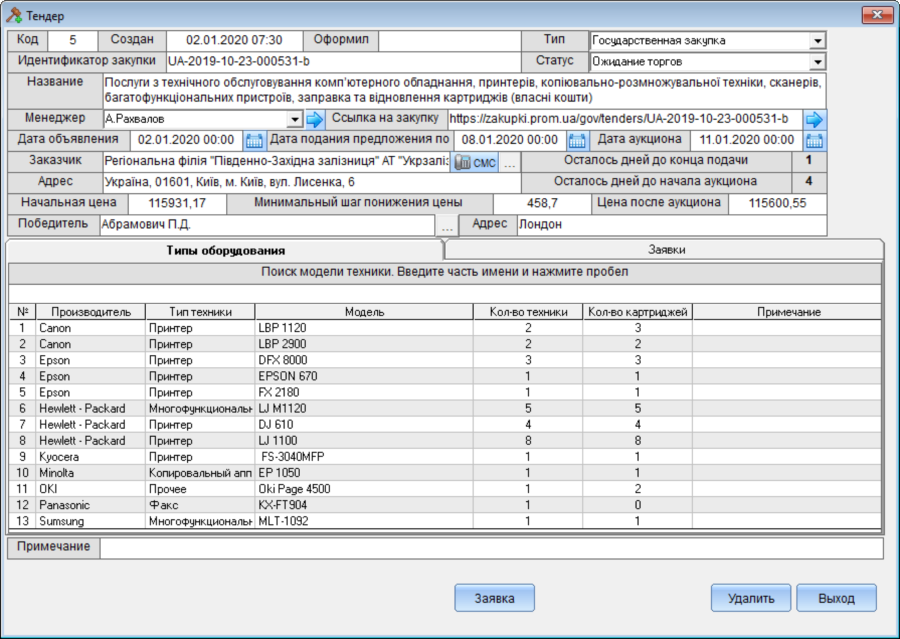Click the Дата аукциона date field
Image resolution: width=900 pixels, height=639 pixels.
[x=746, y=140]
